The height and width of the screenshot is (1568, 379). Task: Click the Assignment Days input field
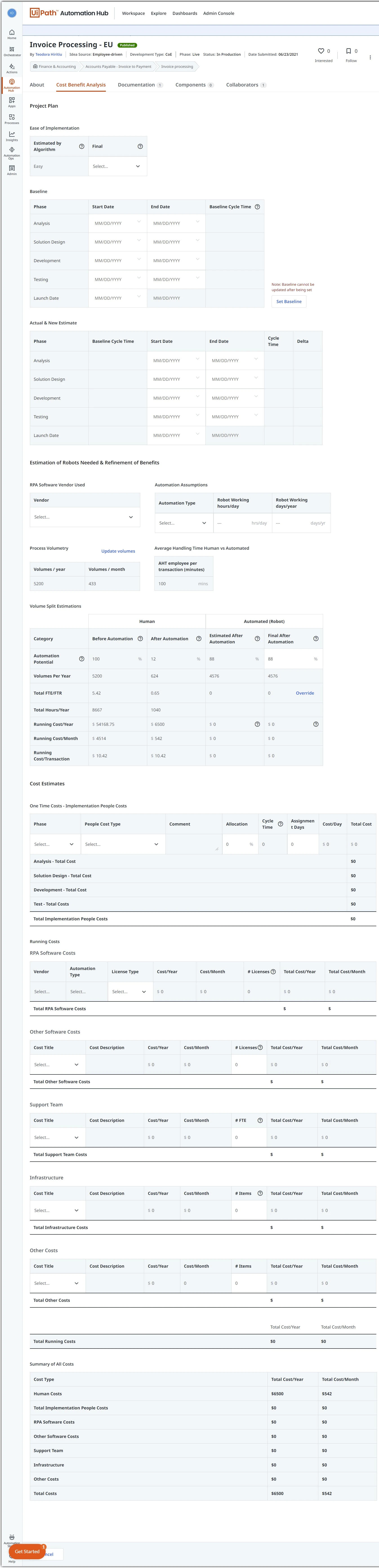click(x=303, y=844)
